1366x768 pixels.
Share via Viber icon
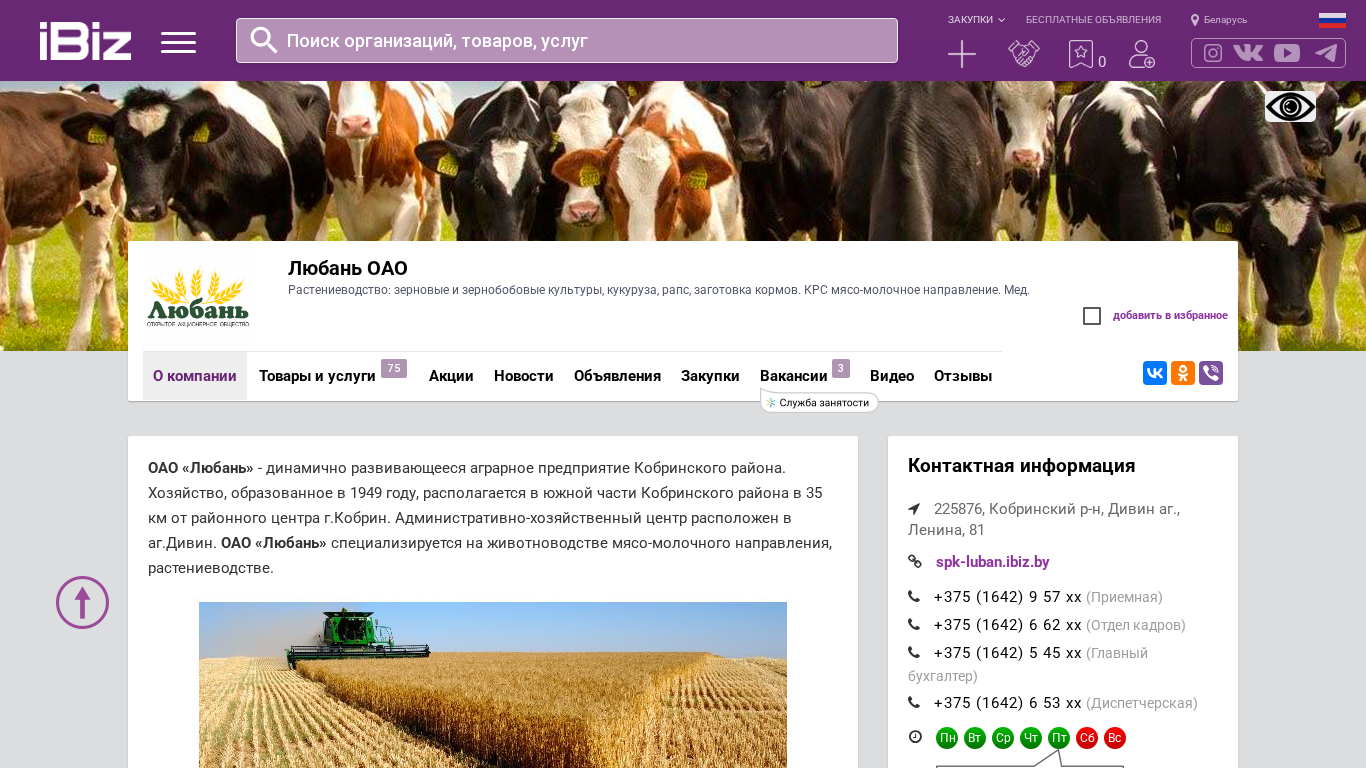[1210, 373]
